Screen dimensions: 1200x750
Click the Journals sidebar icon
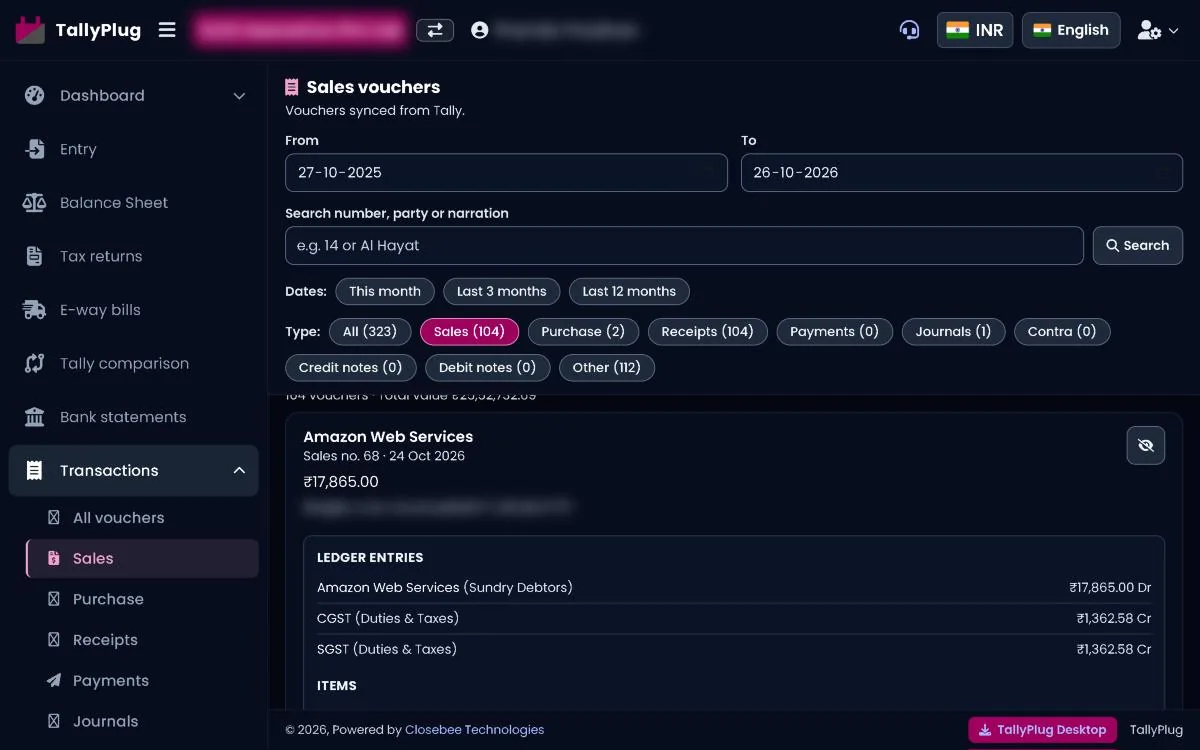(54, 721)
